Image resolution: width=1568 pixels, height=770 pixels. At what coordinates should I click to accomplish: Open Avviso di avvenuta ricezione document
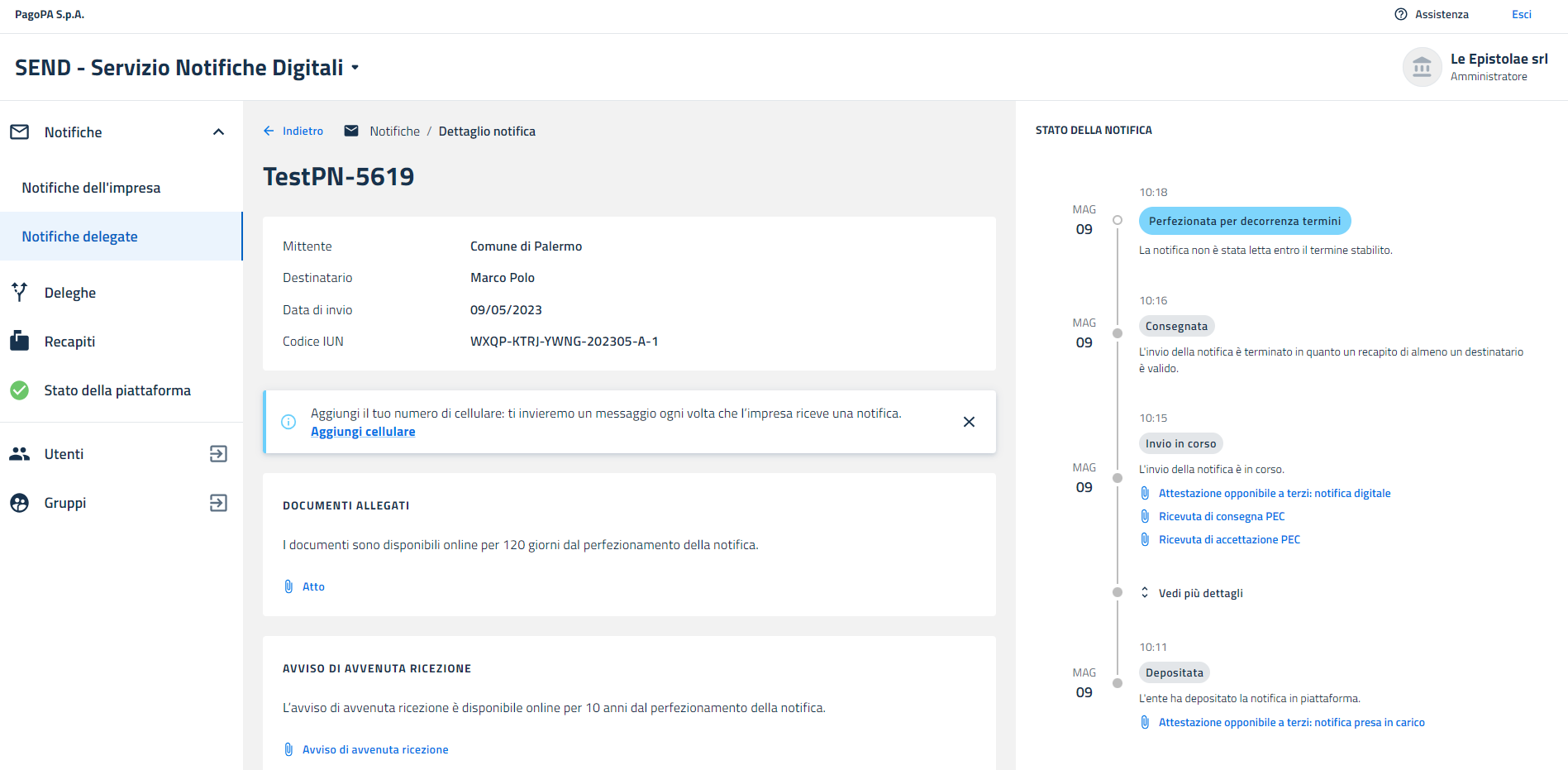(x=375, y=749)
